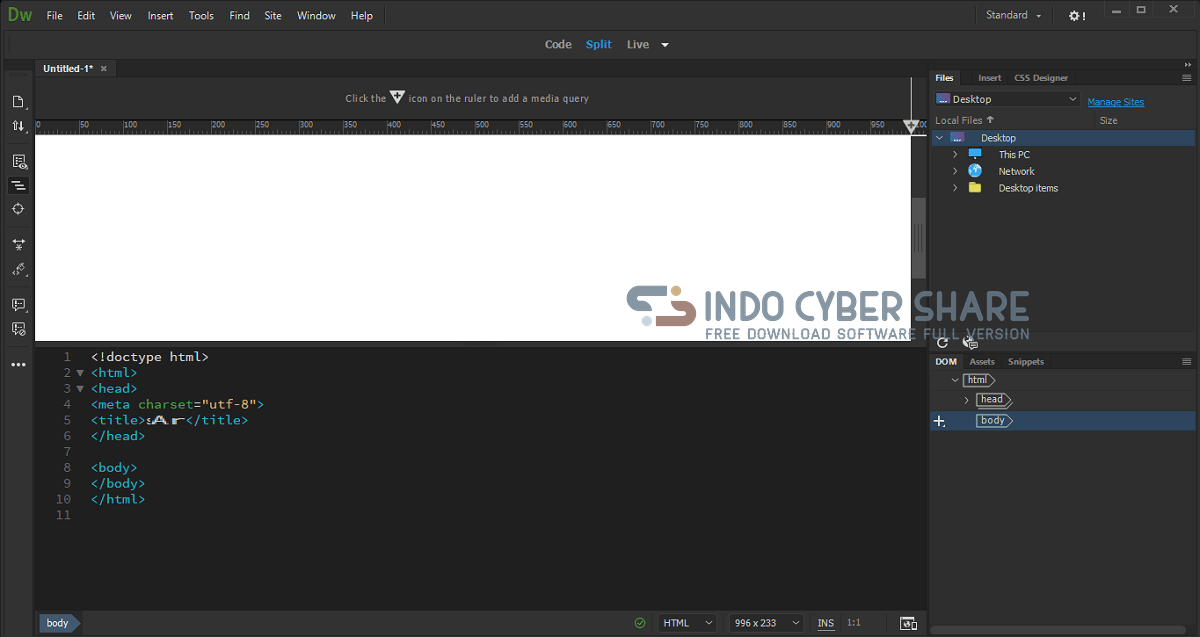
Task: Open the Standard workspace dropdown
Action: 1013,15
